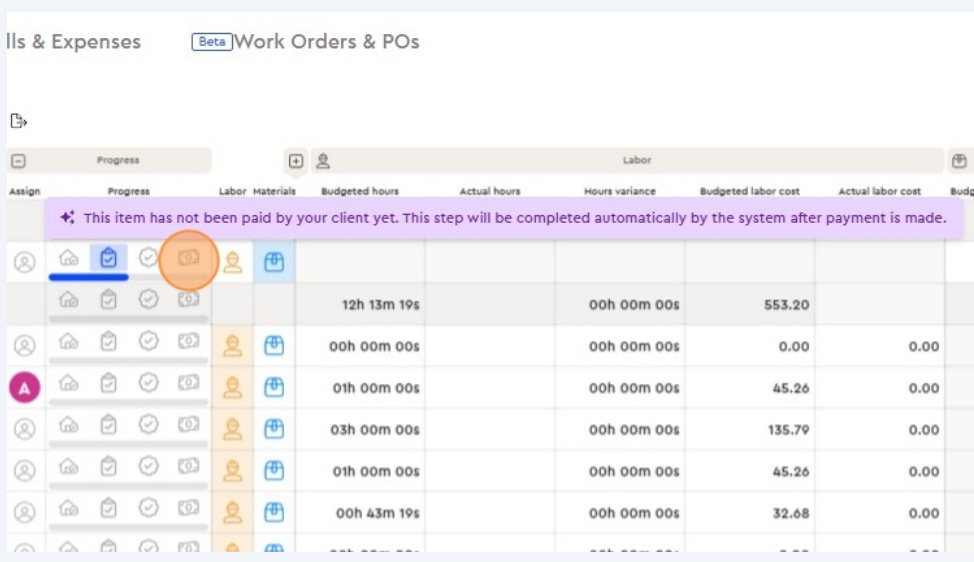Open the export document icon above the table
Image resolution: width=974 pixels, height=562 pixels.
tap(18, 121)
